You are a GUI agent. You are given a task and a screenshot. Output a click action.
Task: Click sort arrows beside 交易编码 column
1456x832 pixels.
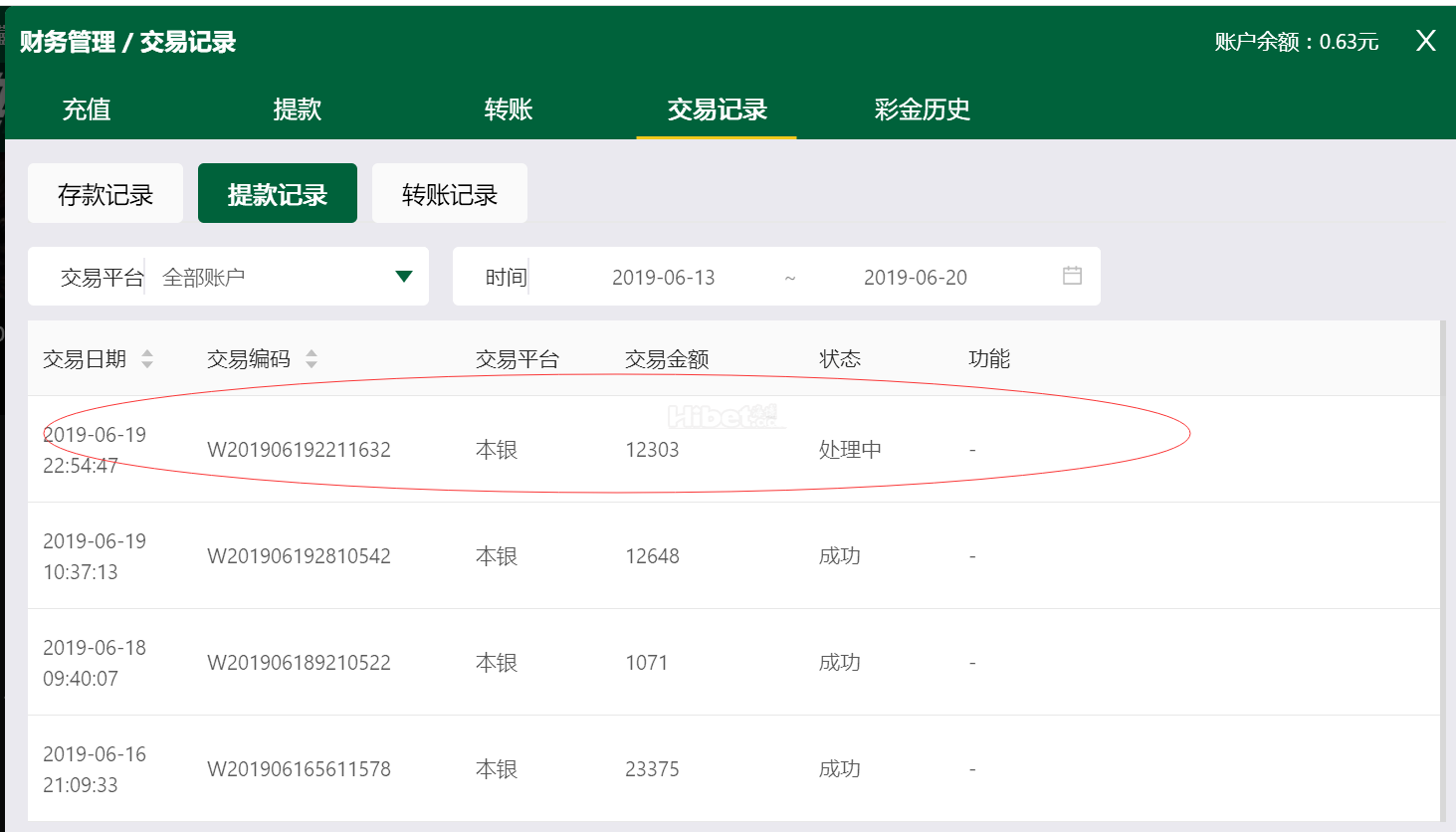click(312, 359)
